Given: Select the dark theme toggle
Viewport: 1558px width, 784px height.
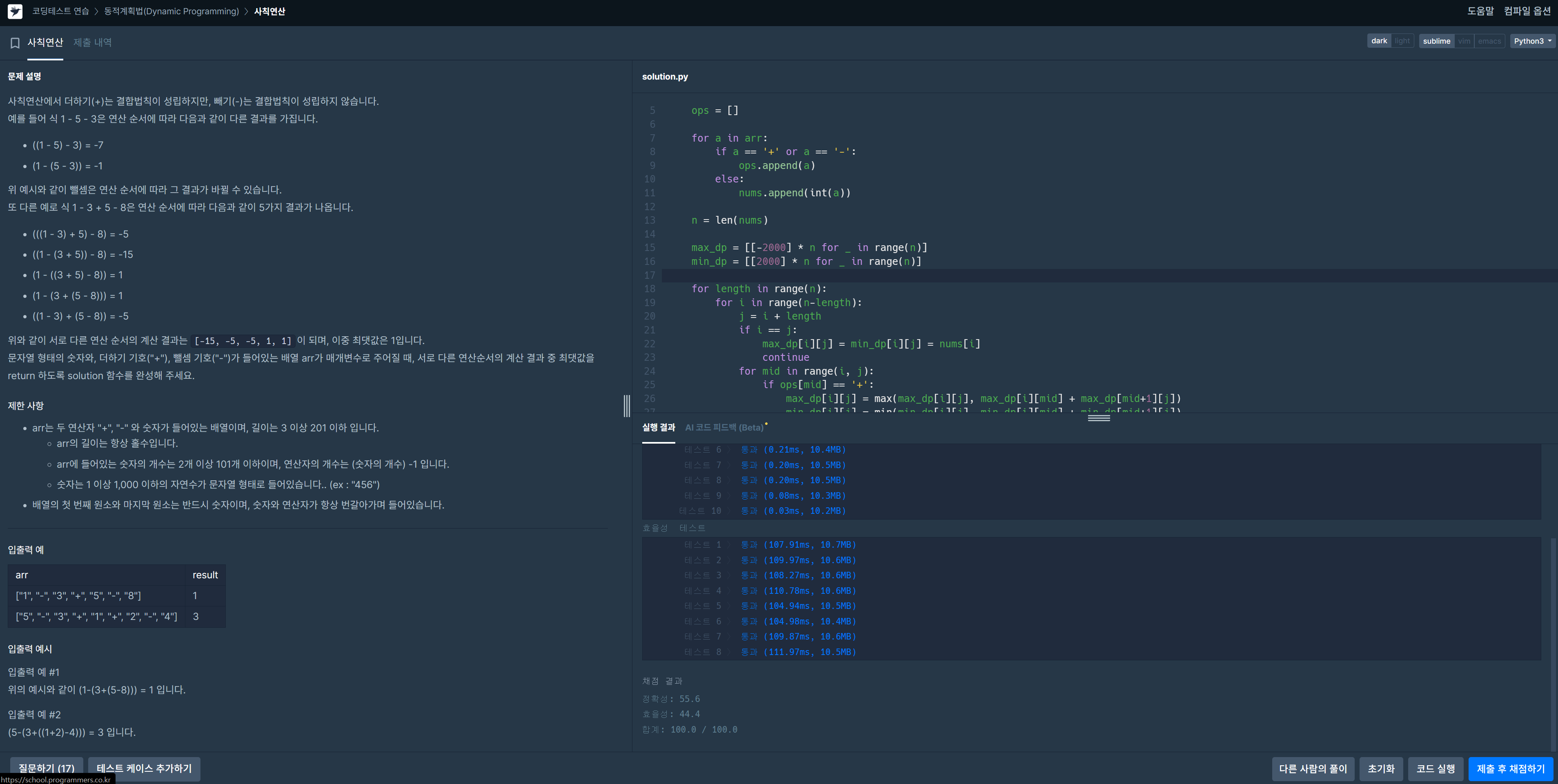Looking at the screenshot, I should [1379, 41].
